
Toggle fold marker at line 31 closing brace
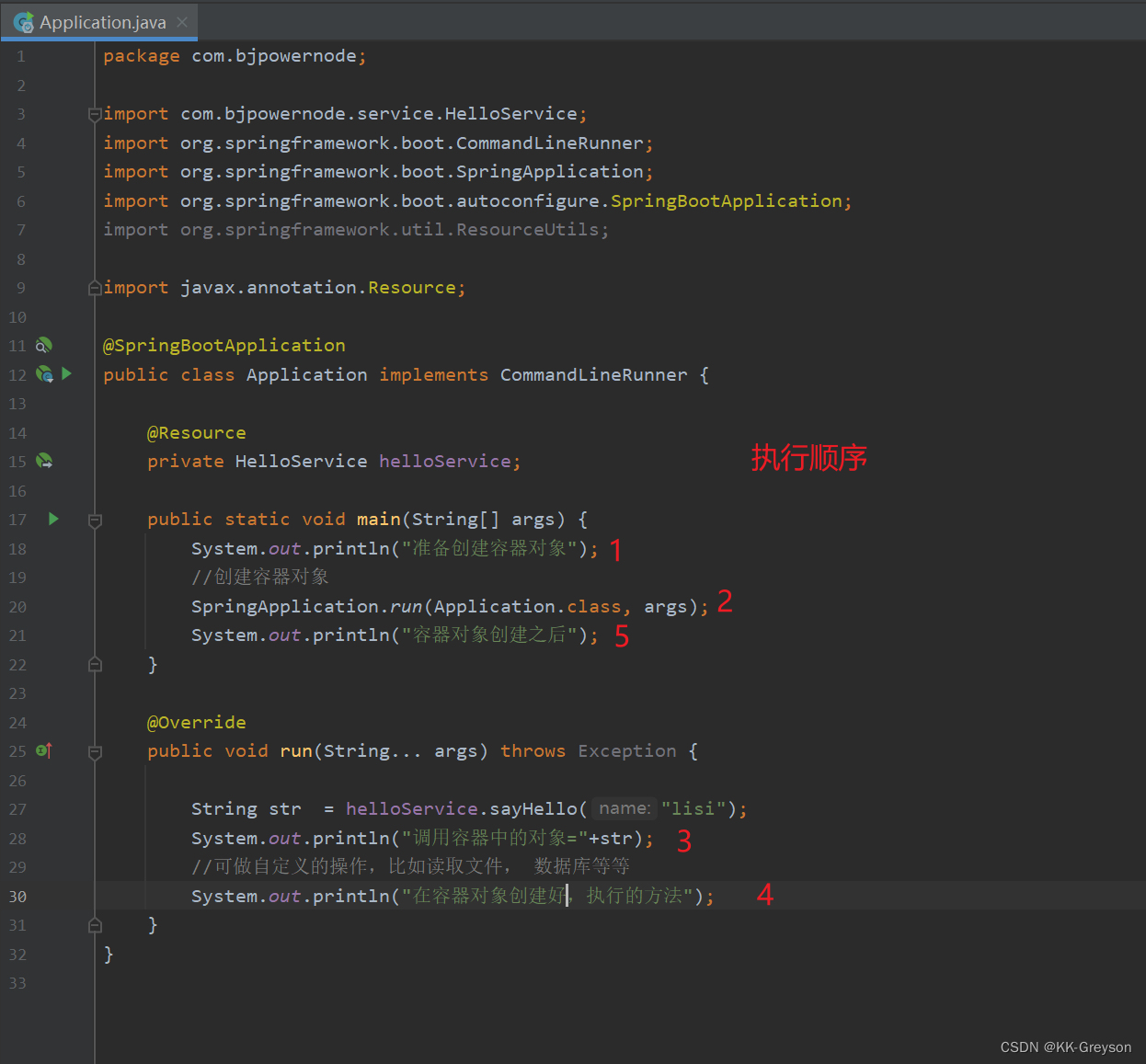tap(95, 925)
